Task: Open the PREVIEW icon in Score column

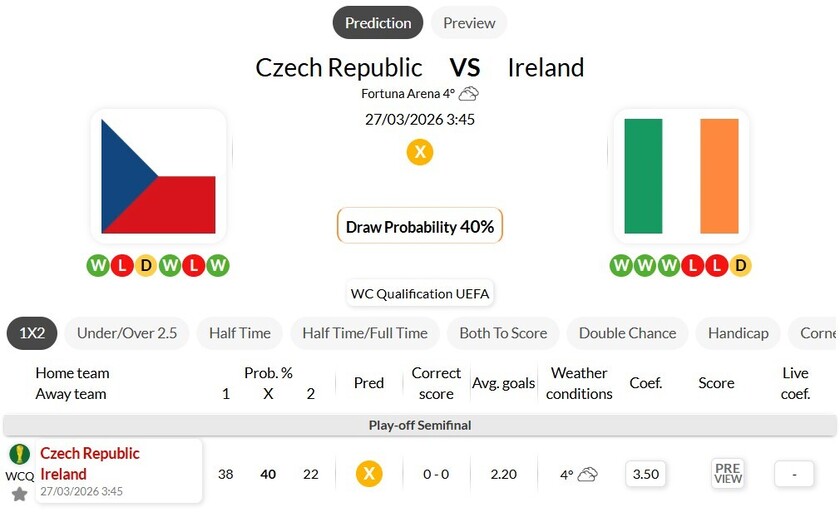Action: point(728,473)
